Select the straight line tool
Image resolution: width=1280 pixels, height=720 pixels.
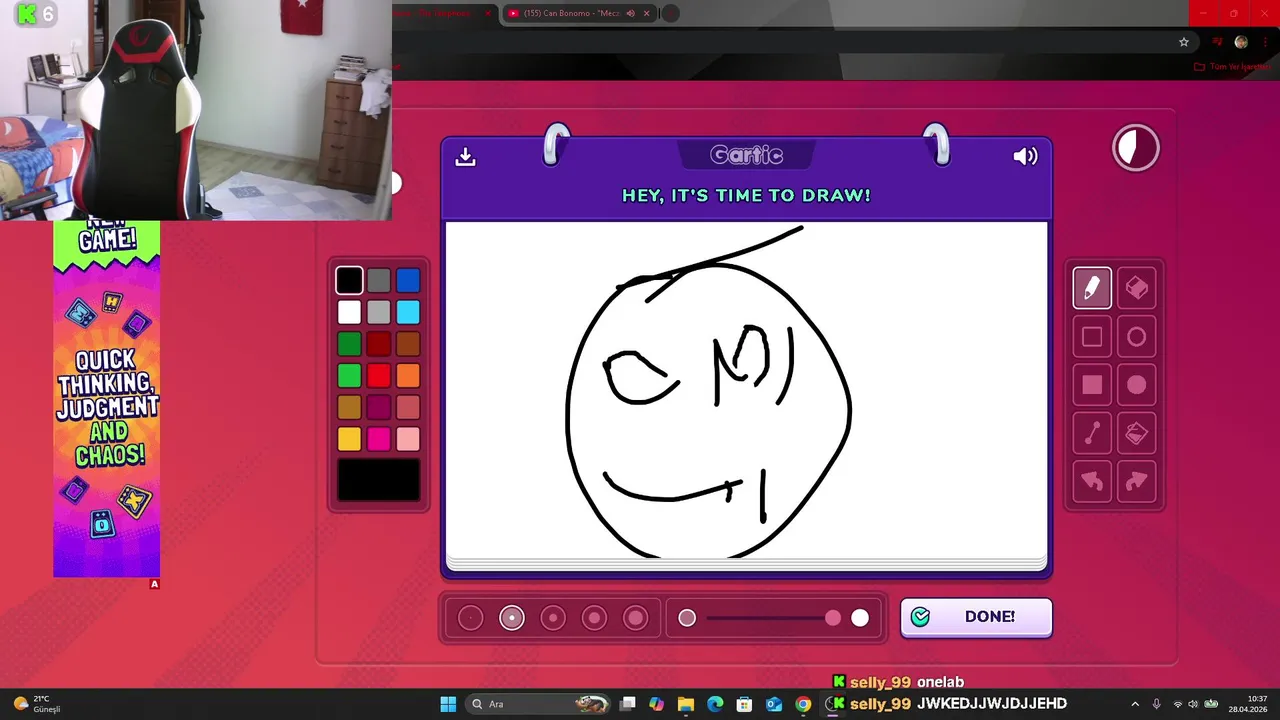pos(1092,433)
